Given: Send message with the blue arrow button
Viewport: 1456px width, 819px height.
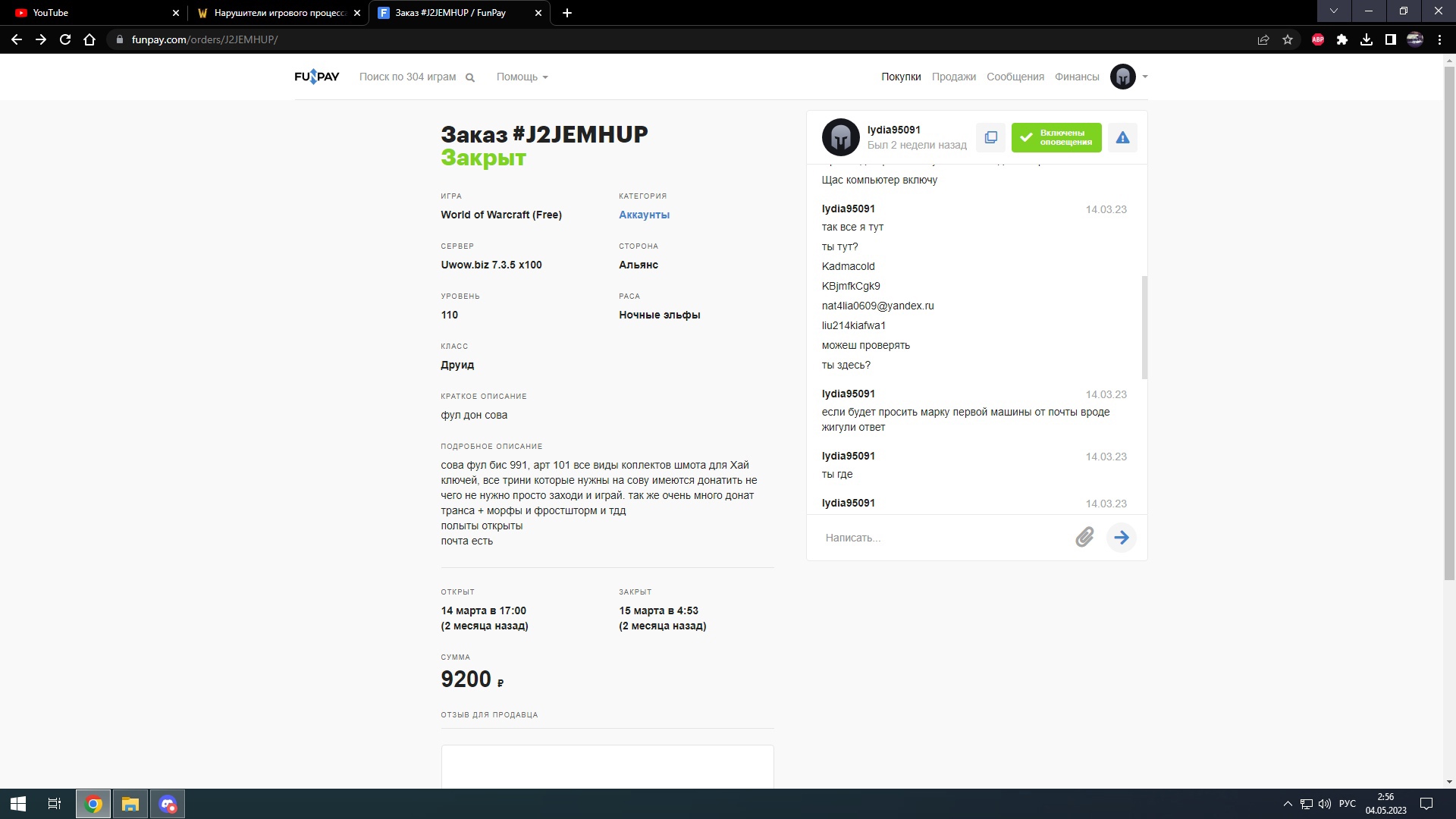Looking at the screenshot, I should tap(1122, 538).
